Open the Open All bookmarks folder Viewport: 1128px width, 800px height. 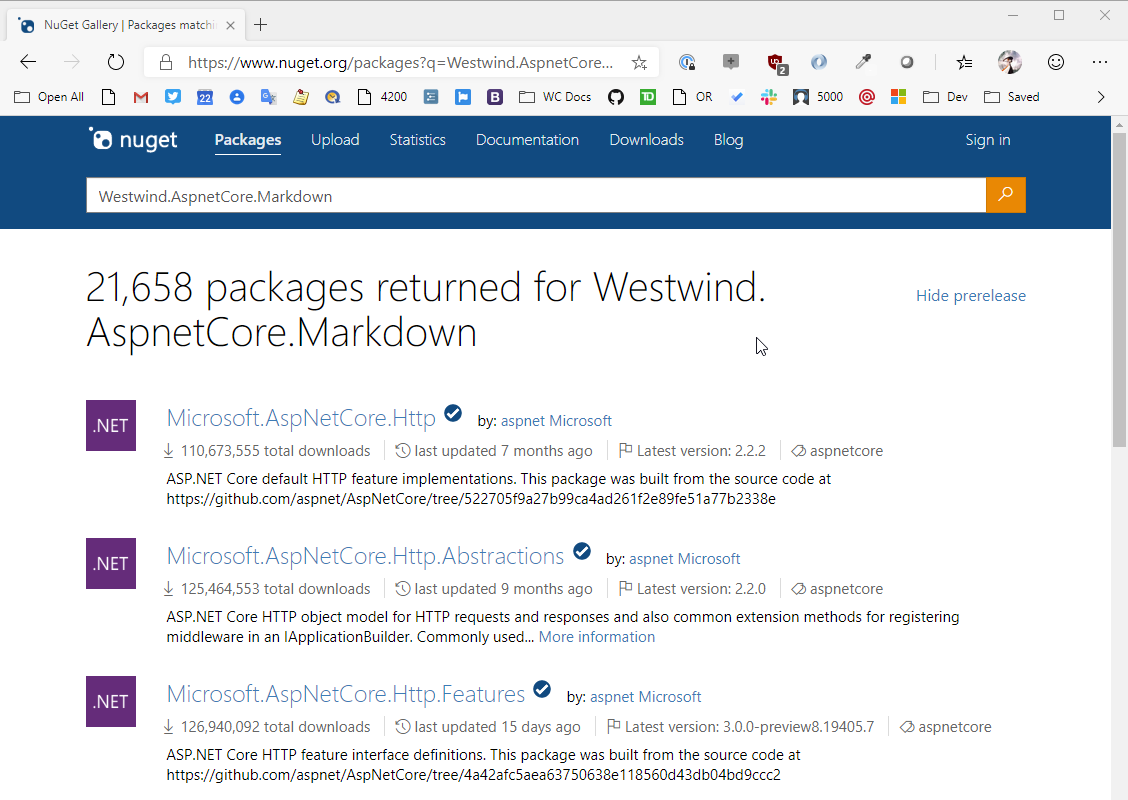[x=49, y=97]
